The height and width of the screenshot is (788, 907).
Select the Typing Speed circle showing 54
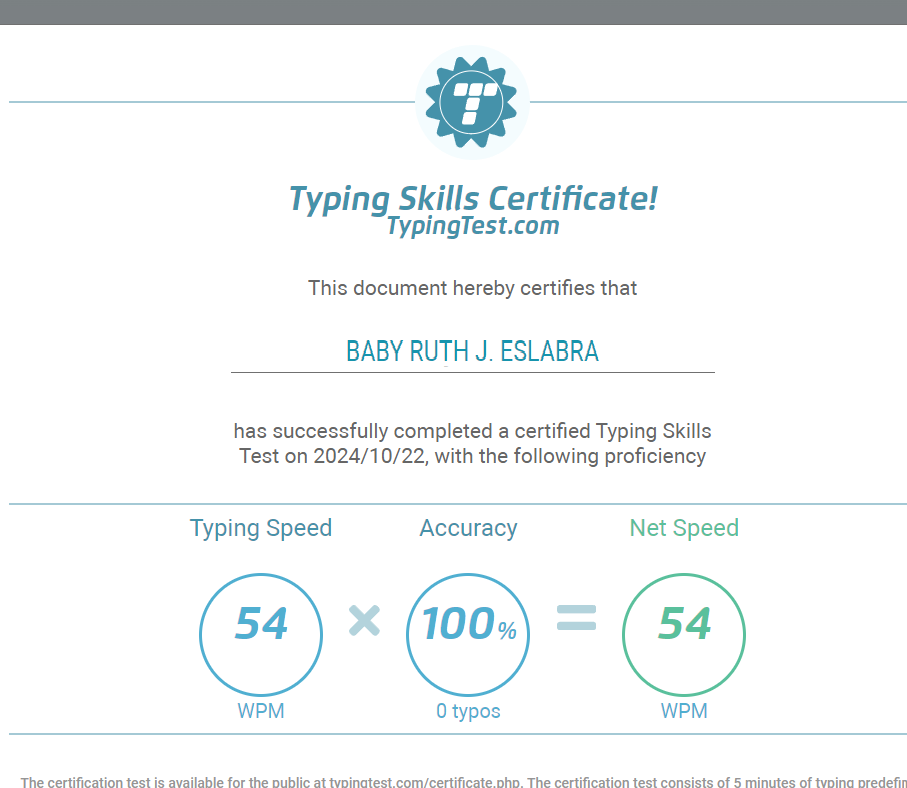pos(261,634)
